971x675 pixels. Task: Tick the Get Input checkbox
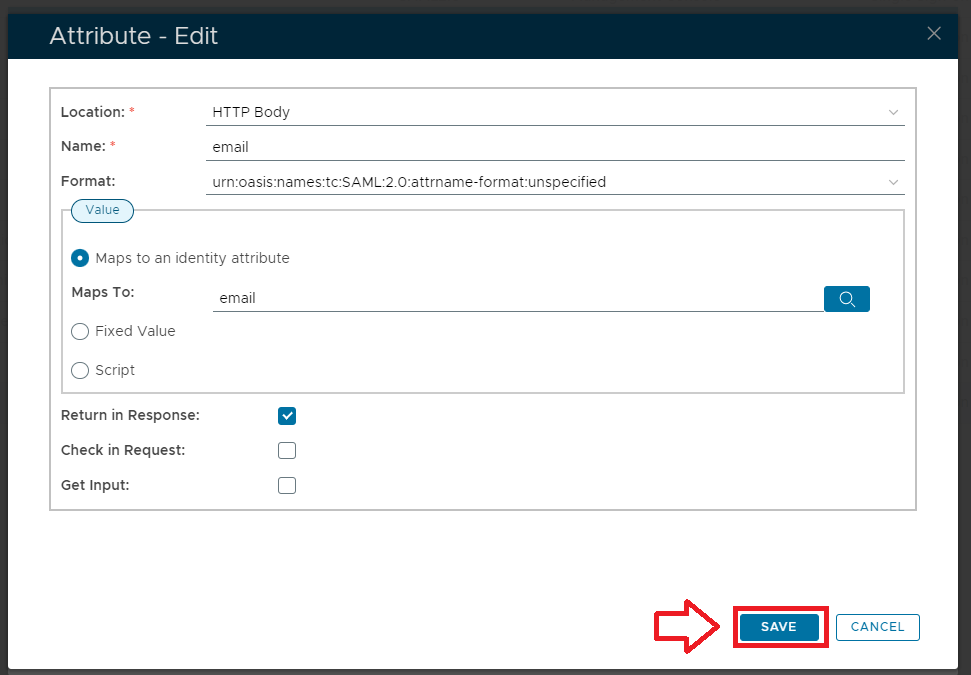point(287,486)
